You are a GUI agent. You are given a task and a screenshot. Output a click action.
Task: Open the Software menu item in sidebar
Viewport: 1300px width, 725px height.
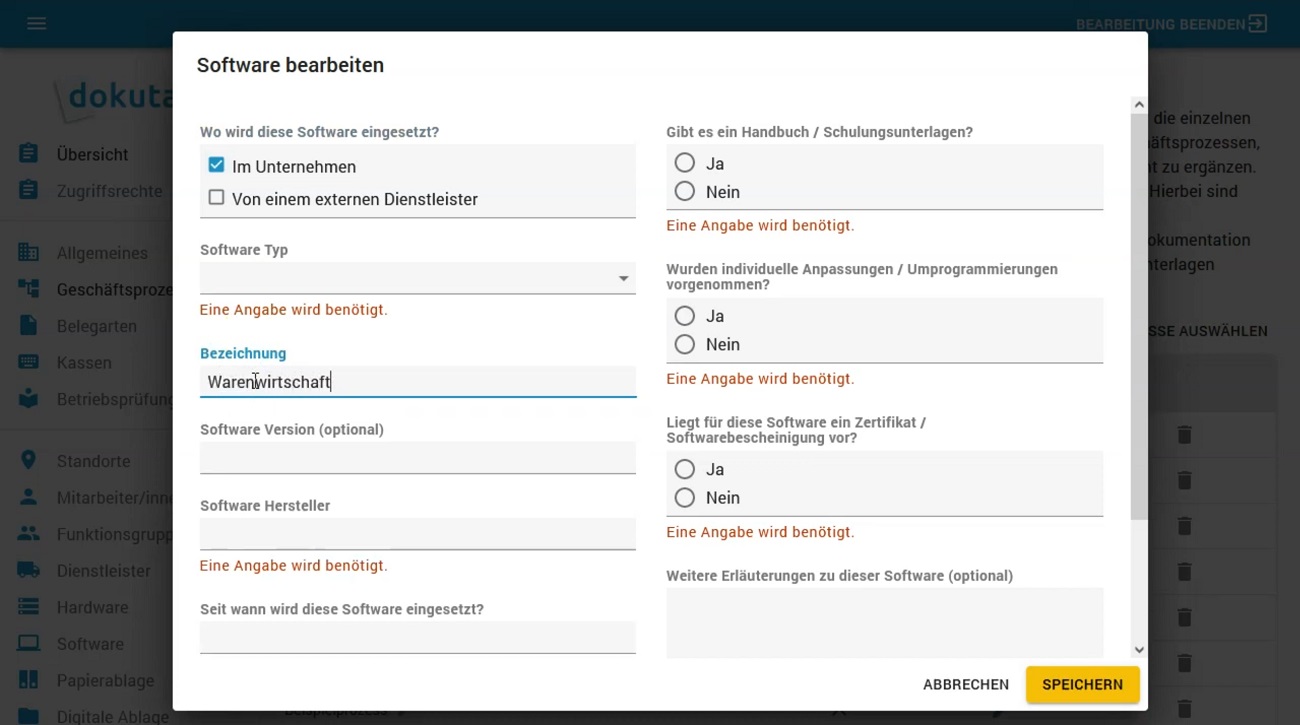[90, 644]
